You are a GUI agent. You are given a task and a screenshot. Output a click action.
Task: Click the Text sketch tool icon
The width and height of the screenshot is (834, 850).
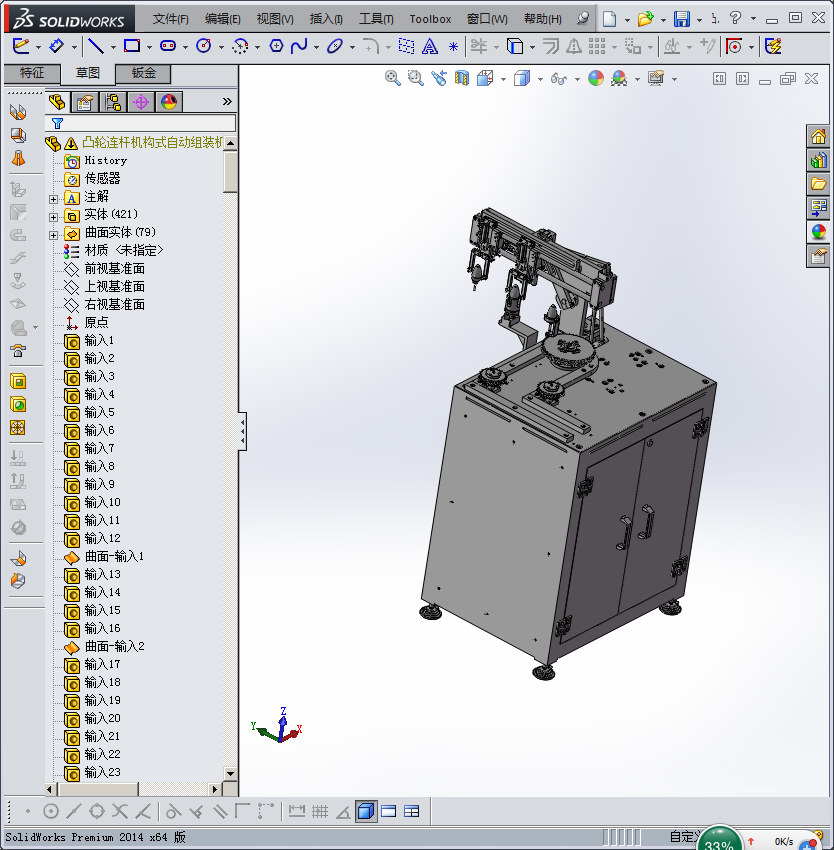pyautogui.click(x=429, y=47)
